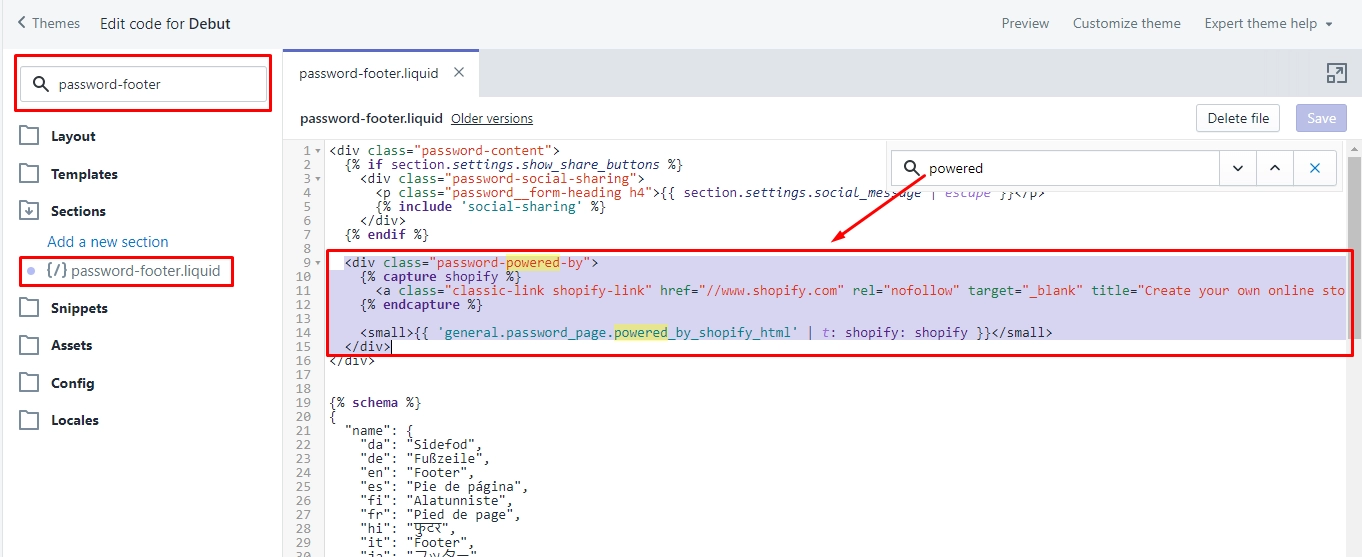The width and height of the screenshot is (1362, 557).
Task: Click Add a new section
Action: click(108, 242)
